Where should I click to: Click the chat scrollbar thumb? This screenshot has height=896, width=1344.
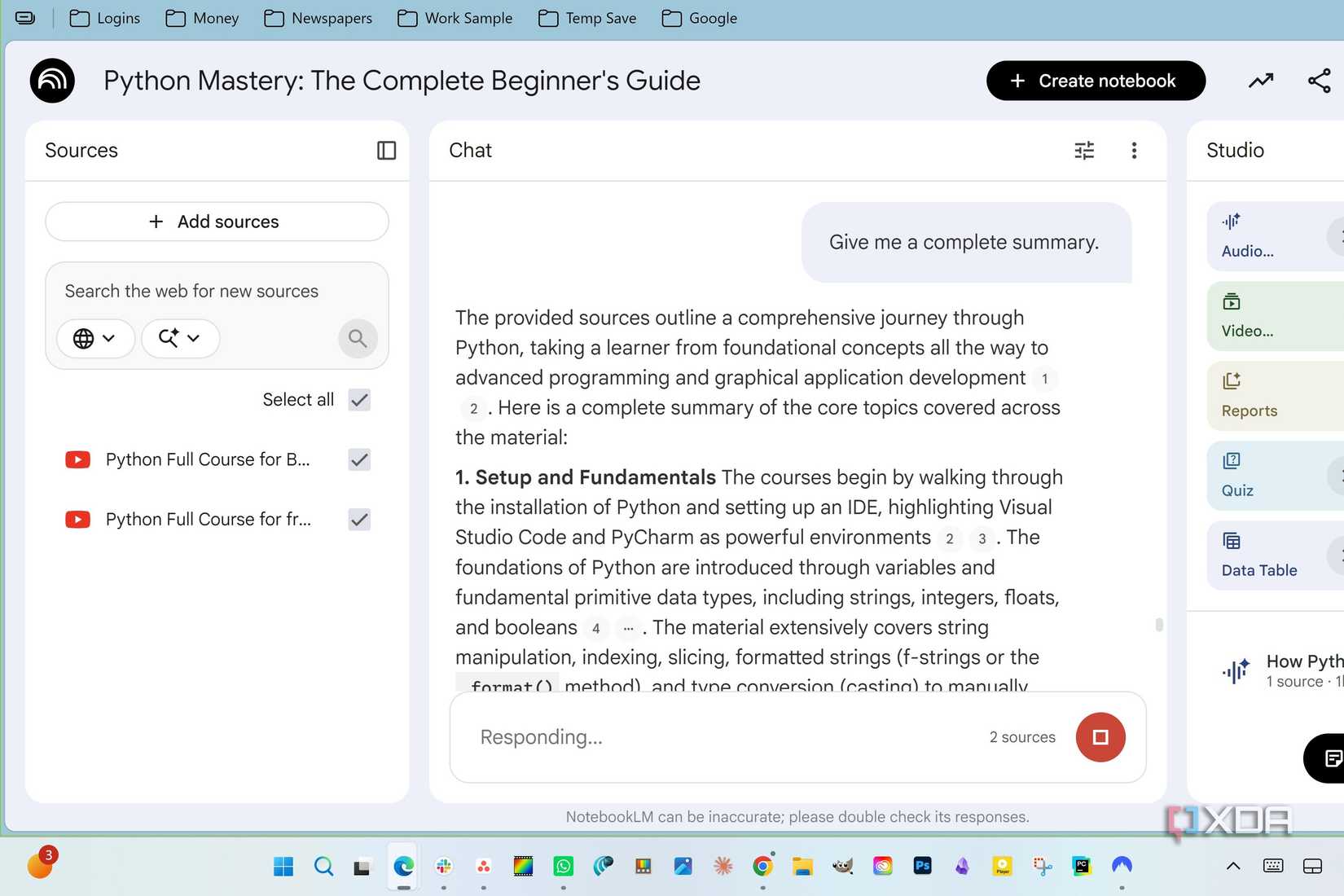coord(1159,625)
